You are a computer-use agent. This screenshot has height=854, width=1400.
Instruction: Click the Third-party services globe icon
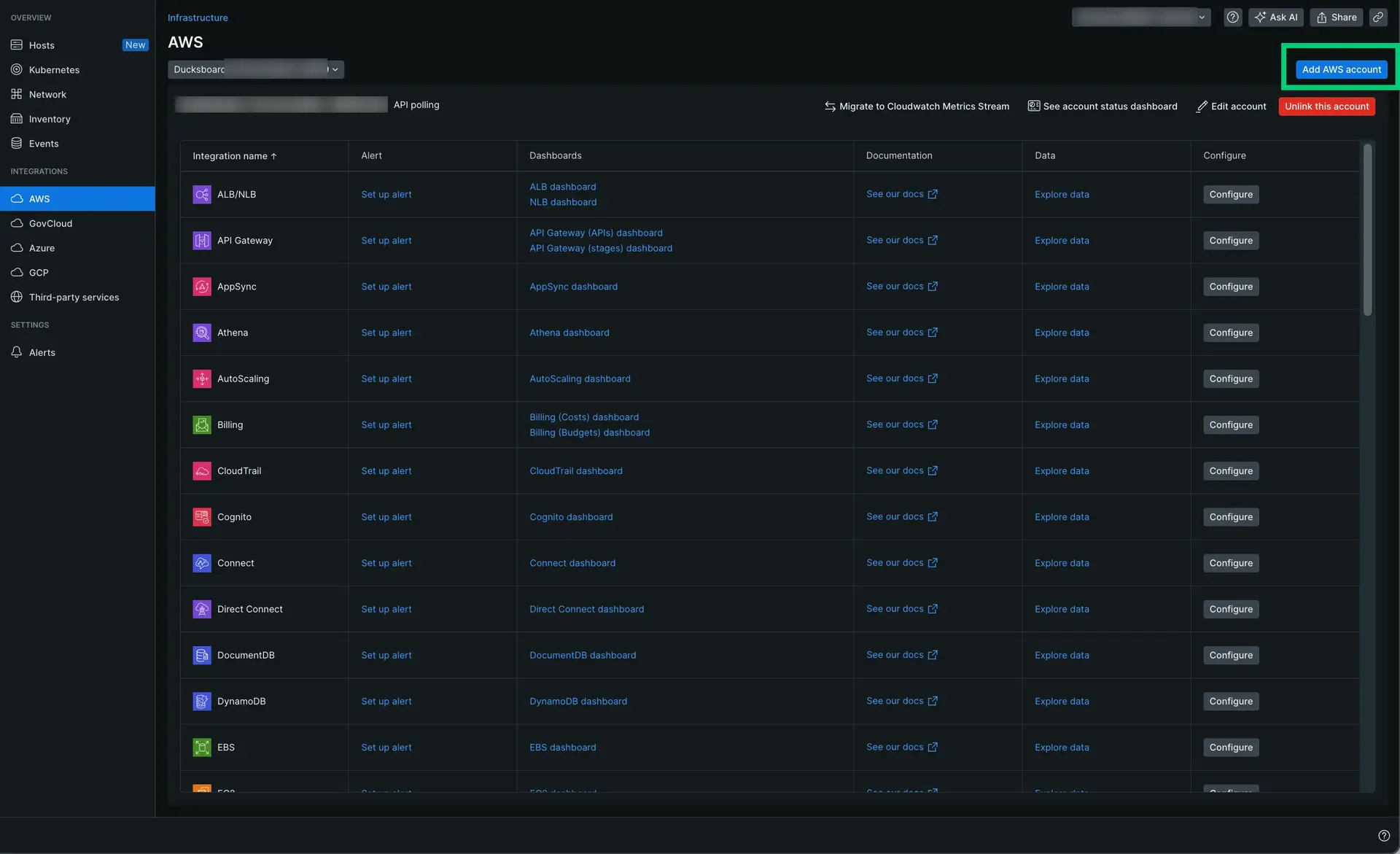click(17, 297)
